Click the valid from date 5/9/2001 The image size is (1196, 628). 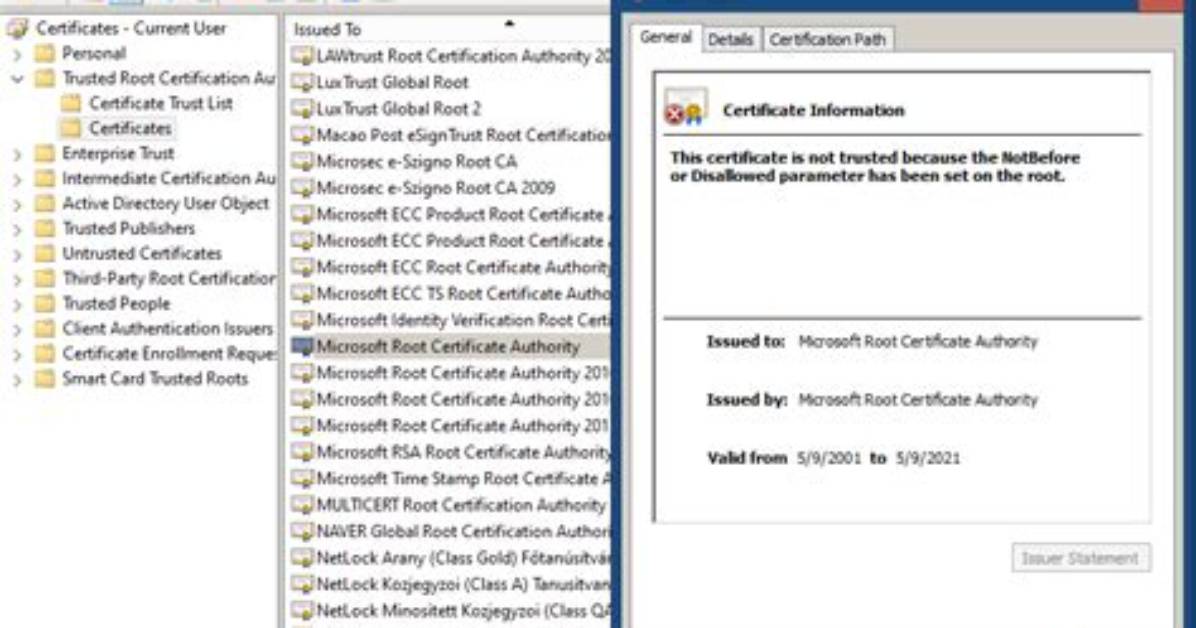pyautogui.click(x=828, y=459)
